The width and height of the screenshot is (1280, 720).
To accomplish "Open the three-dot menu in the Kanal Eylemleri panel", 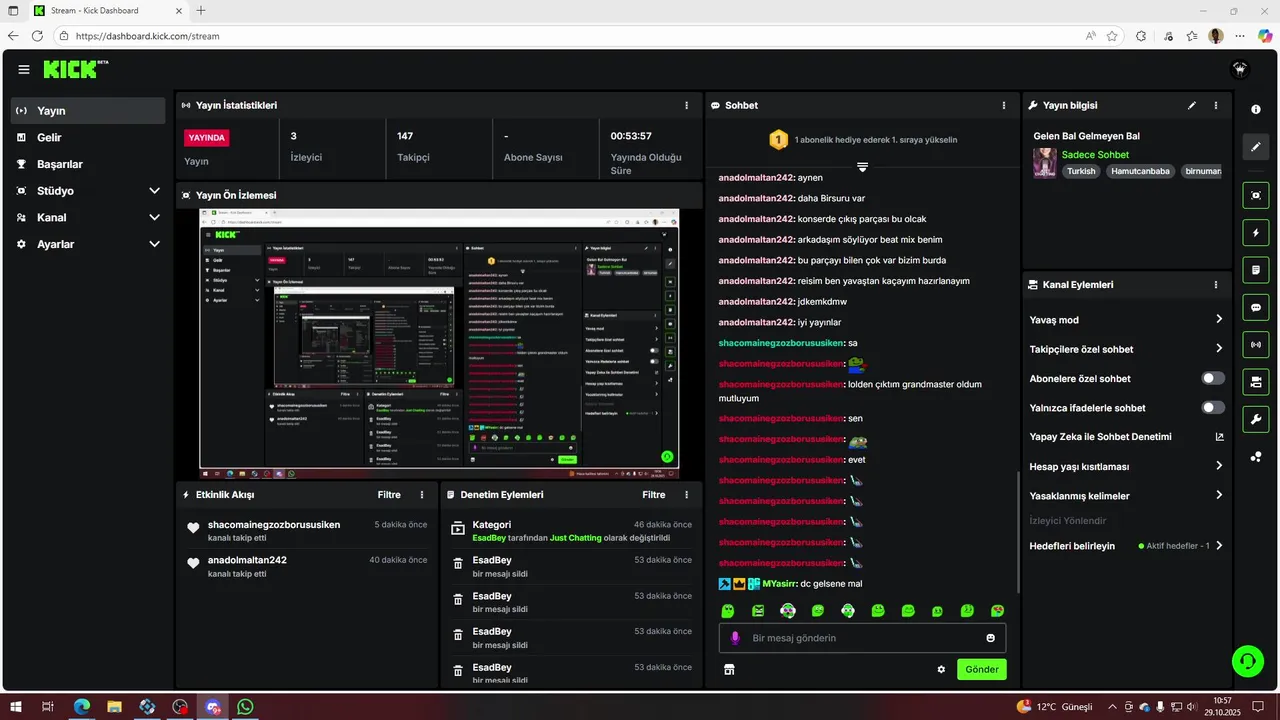I will point(1216,285).
